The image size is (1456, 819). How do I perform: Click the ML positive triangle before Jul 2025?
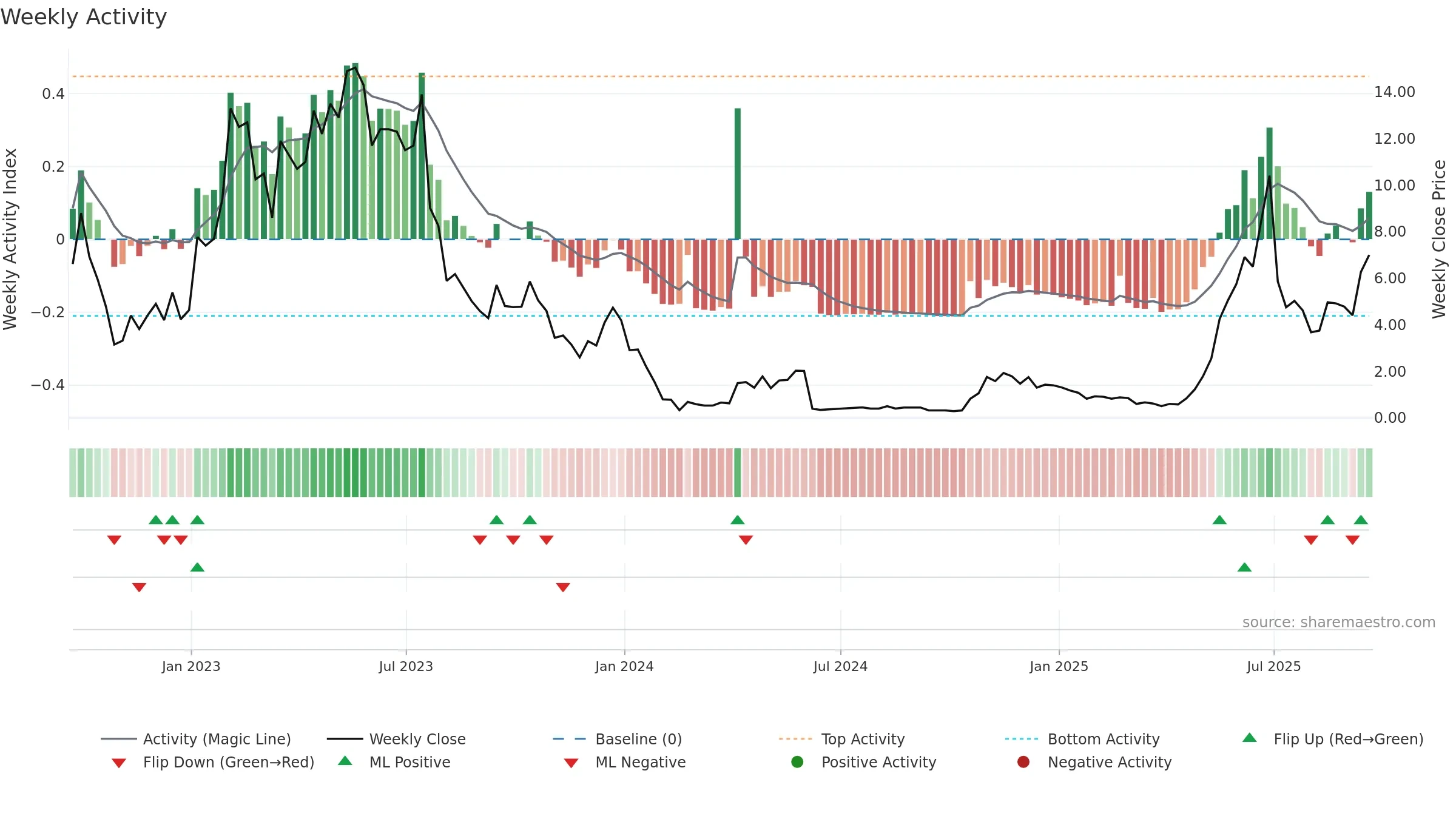point(1244,567)
